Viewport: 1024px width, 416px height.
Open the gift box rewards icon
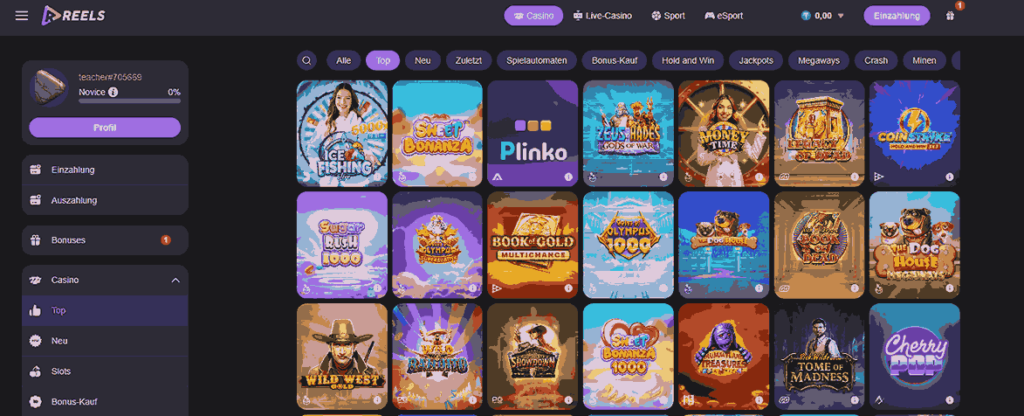(950, 16)
